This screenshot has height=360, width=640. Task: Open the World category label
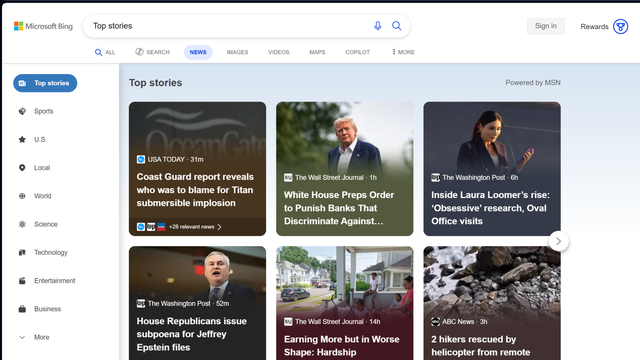coord(42,196)
